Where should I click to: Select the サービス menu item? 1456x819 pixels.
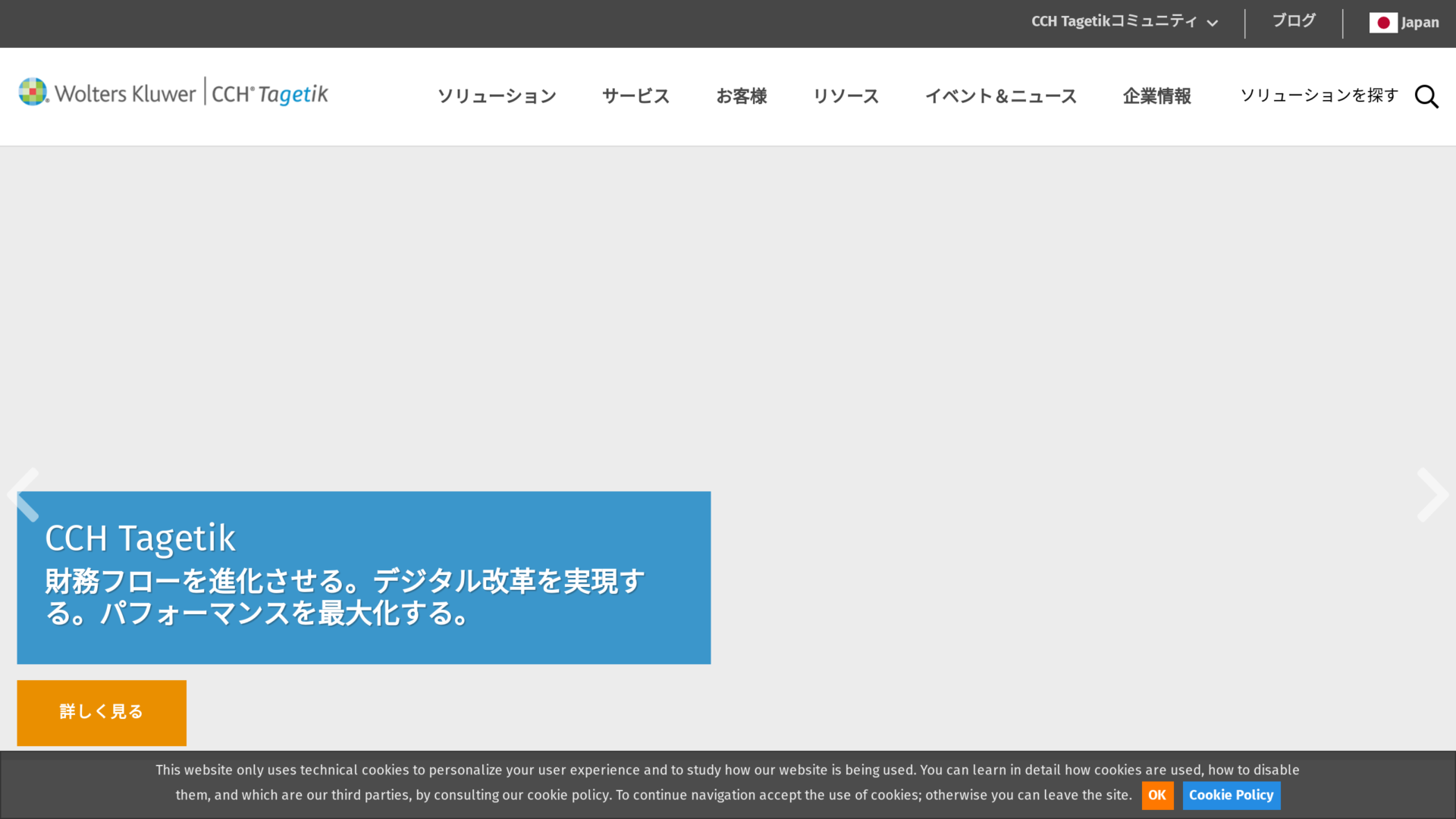click(x=635, y=96)
